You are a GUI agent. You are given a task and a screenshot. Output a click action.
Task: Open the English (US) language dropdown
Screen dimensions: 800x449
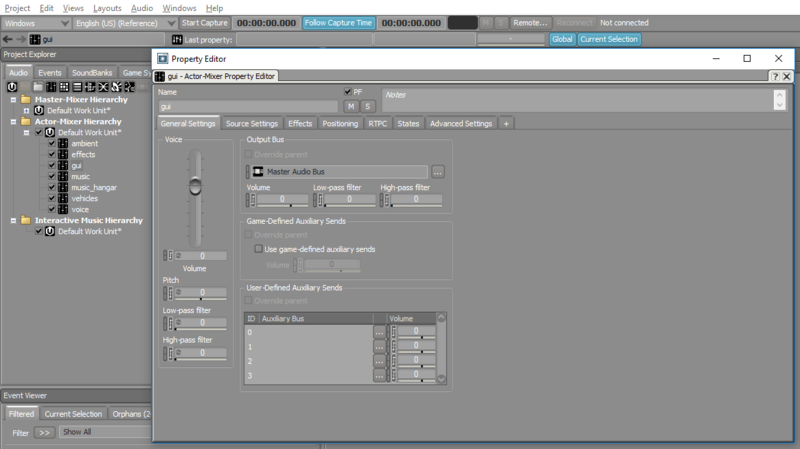click(x=124, y=23)
